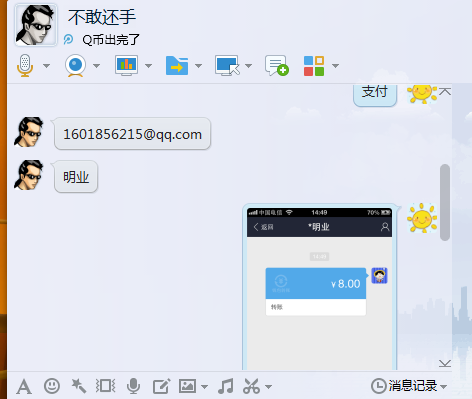Create discussion group with chat plus icon
The image size is (472, 399).
[x=277, y=65]
